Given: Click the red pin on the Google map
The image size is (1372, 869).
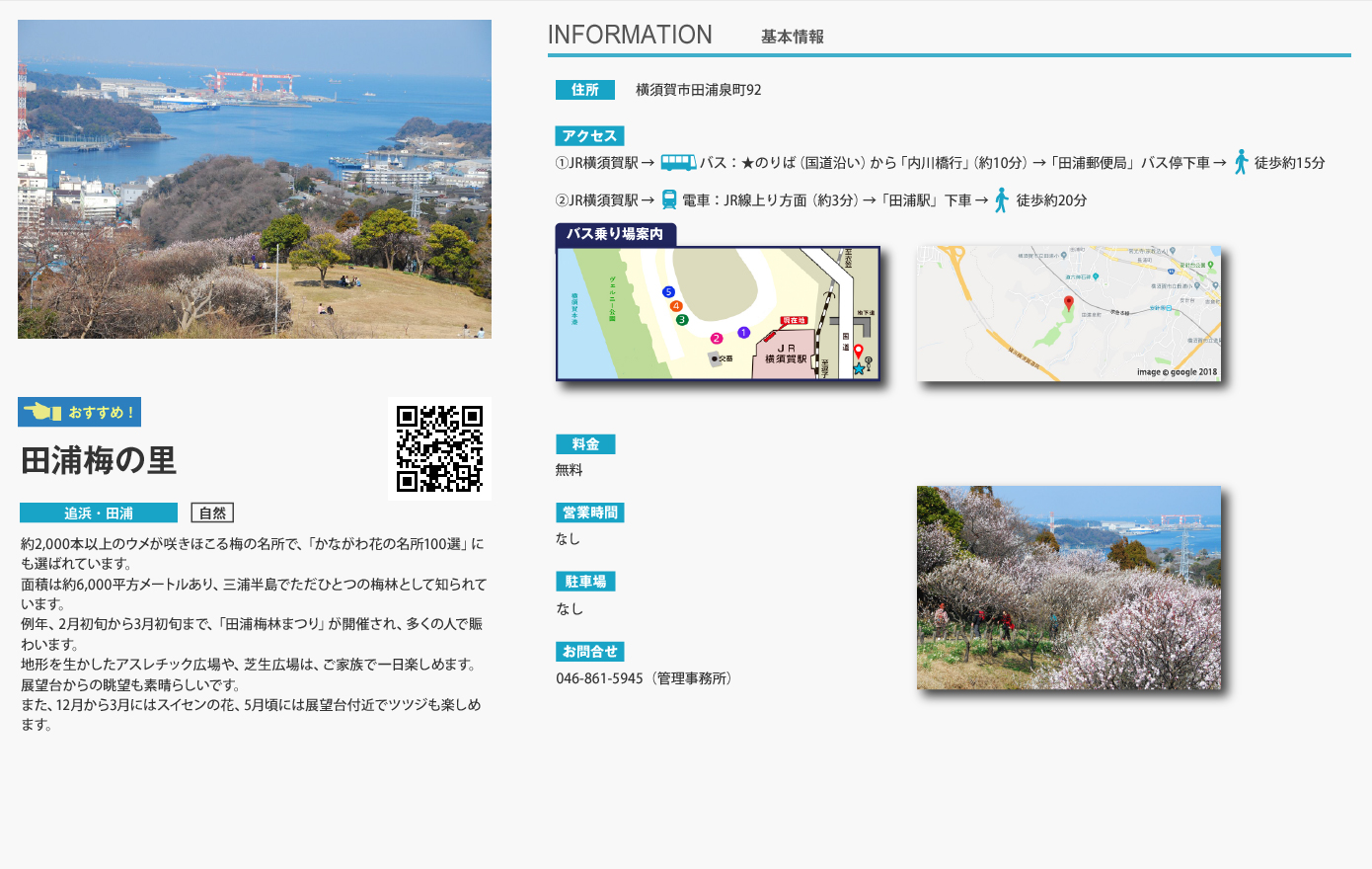Looking at the screenshot, I should coord(1068,303).
